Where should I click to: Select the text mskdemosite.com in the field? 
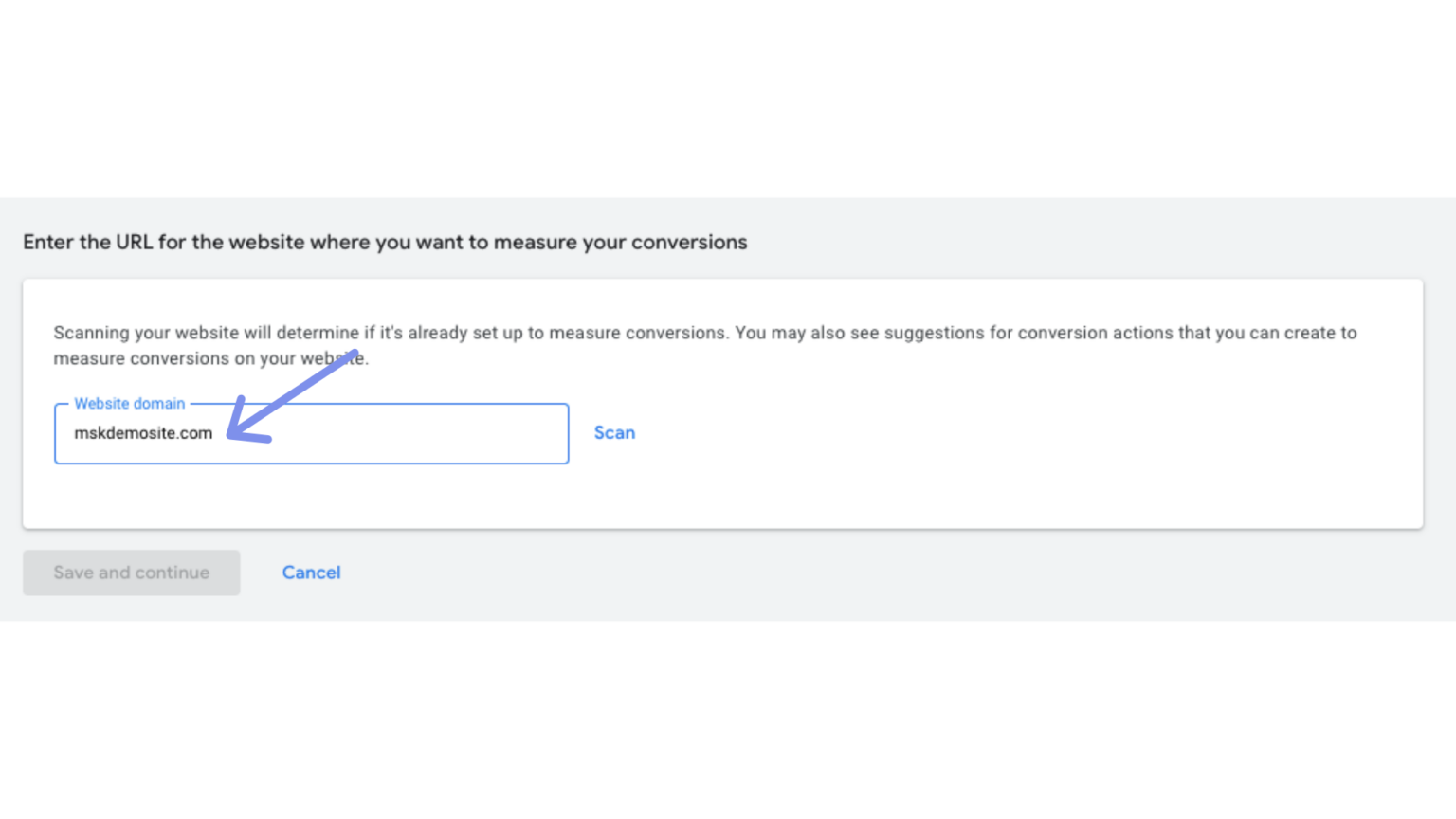click(x=143, y=433)
